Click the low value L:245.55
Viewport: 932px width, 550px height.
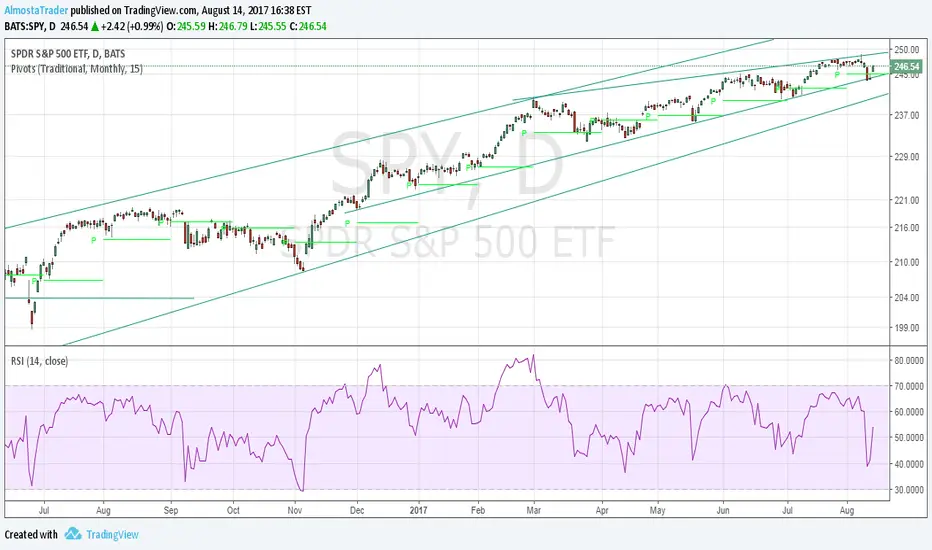click(268, 26)
